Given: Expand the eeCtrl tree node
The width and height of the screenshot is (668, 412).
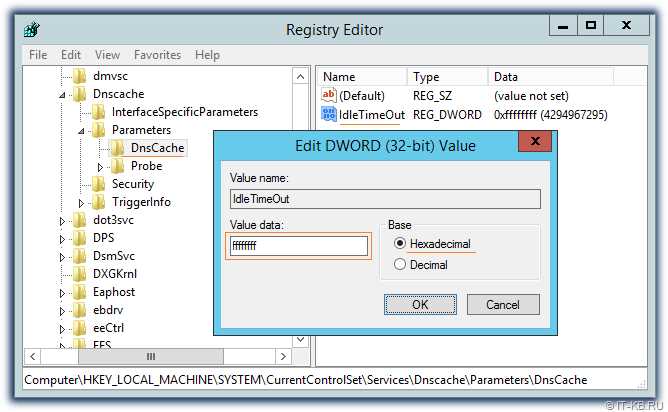Looking at the screenshot, I should pyautogui.click(x=62, y=329).
